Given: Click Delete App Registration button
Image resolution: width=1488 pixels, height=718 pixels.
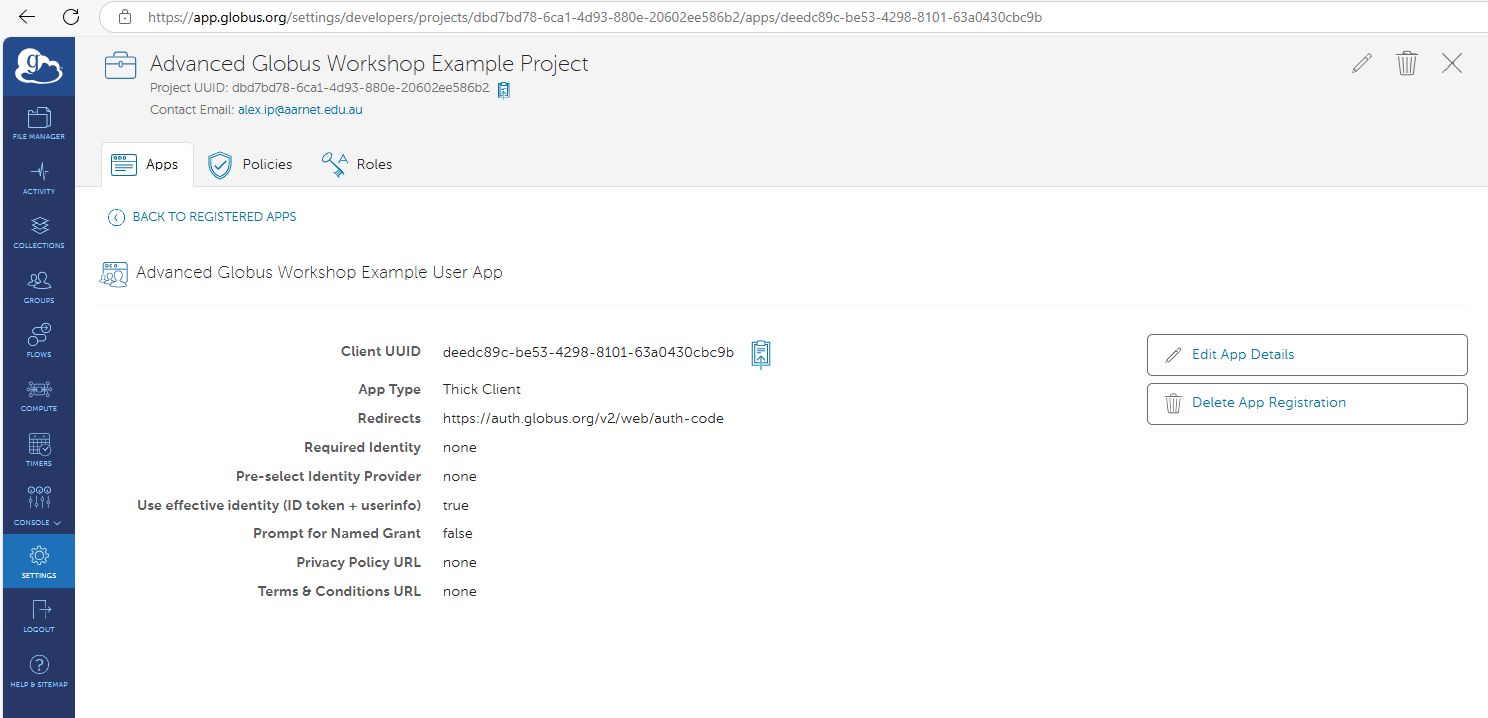Looking at the screenshot, I should point(1306,403).
